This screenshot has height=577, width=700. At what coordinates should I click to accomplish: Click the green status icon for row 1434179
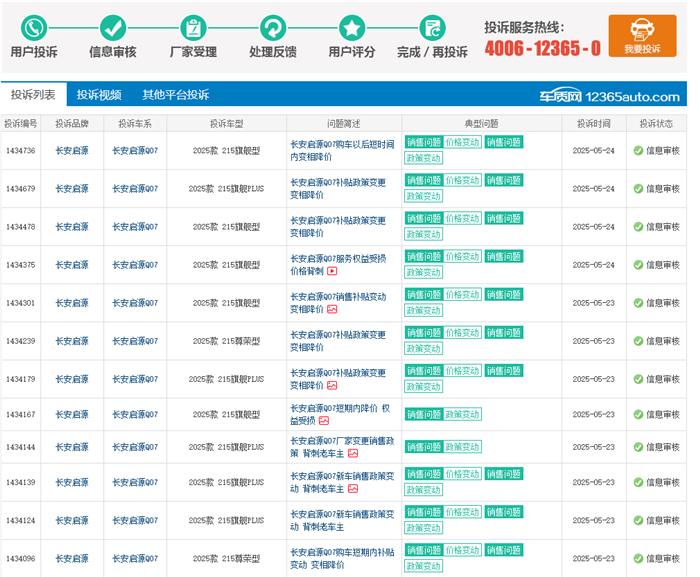[x=638, y=379]
